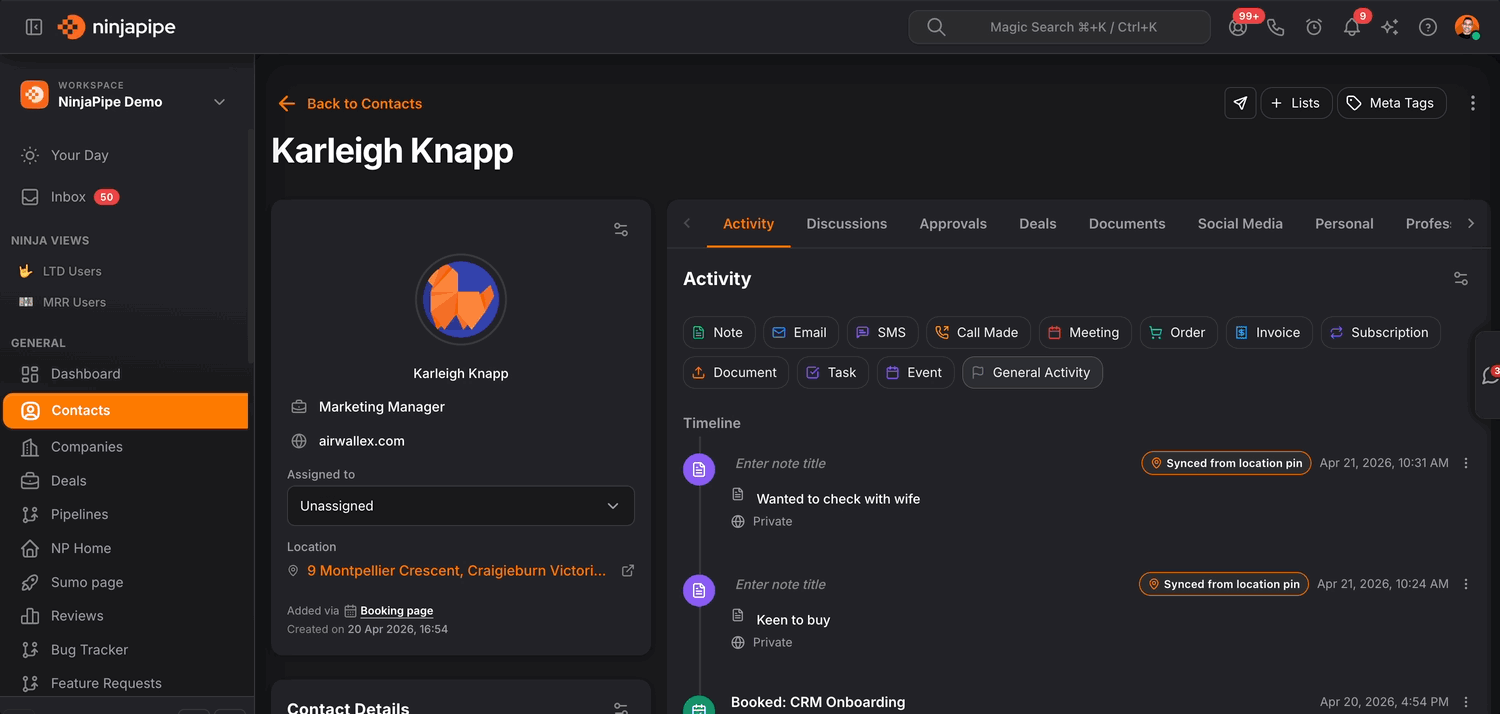Switch to the Discussions tab
1500x714 pixels.
click(x=846, y=224)
